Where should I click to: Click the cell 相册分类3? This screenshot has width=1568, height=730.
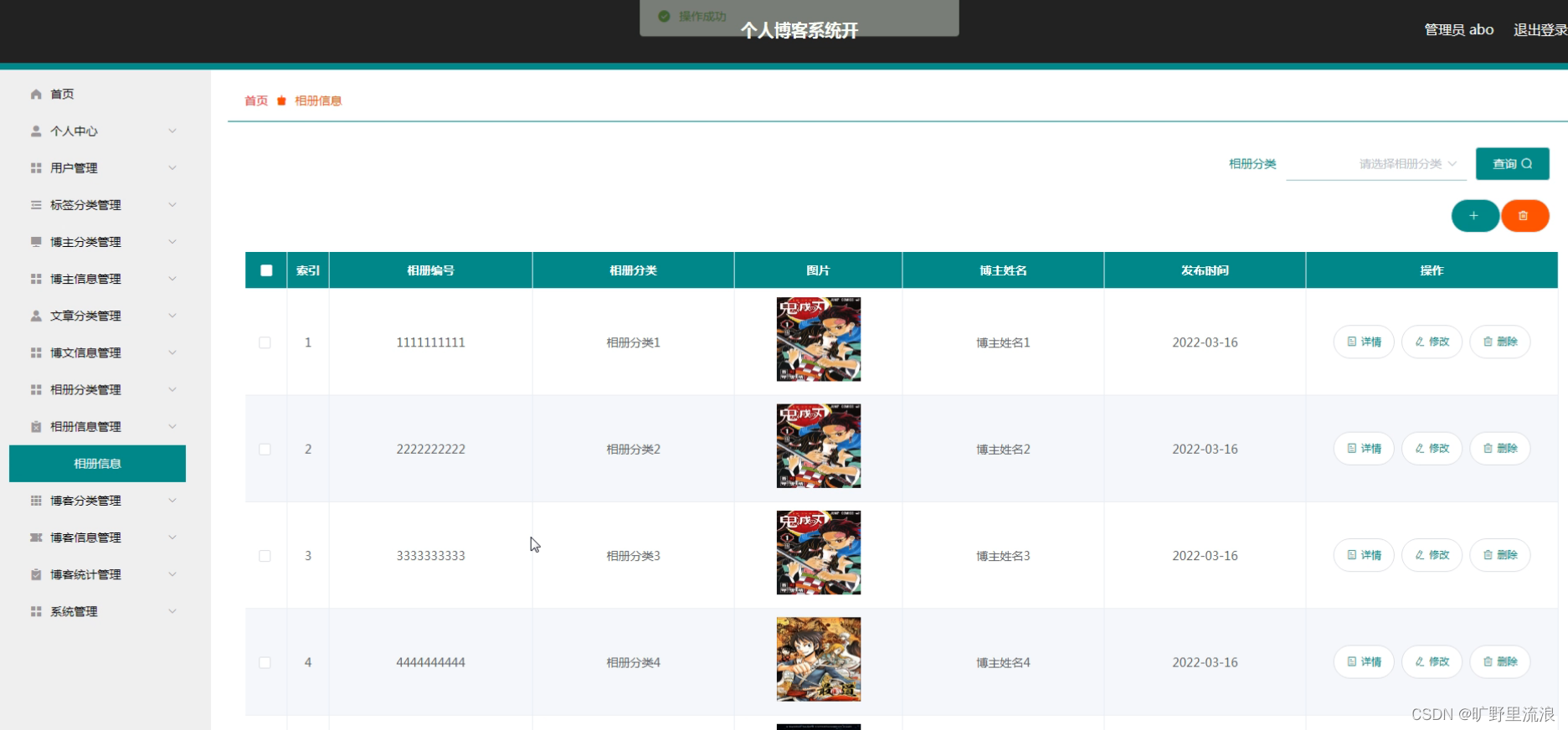click(634, 556)
